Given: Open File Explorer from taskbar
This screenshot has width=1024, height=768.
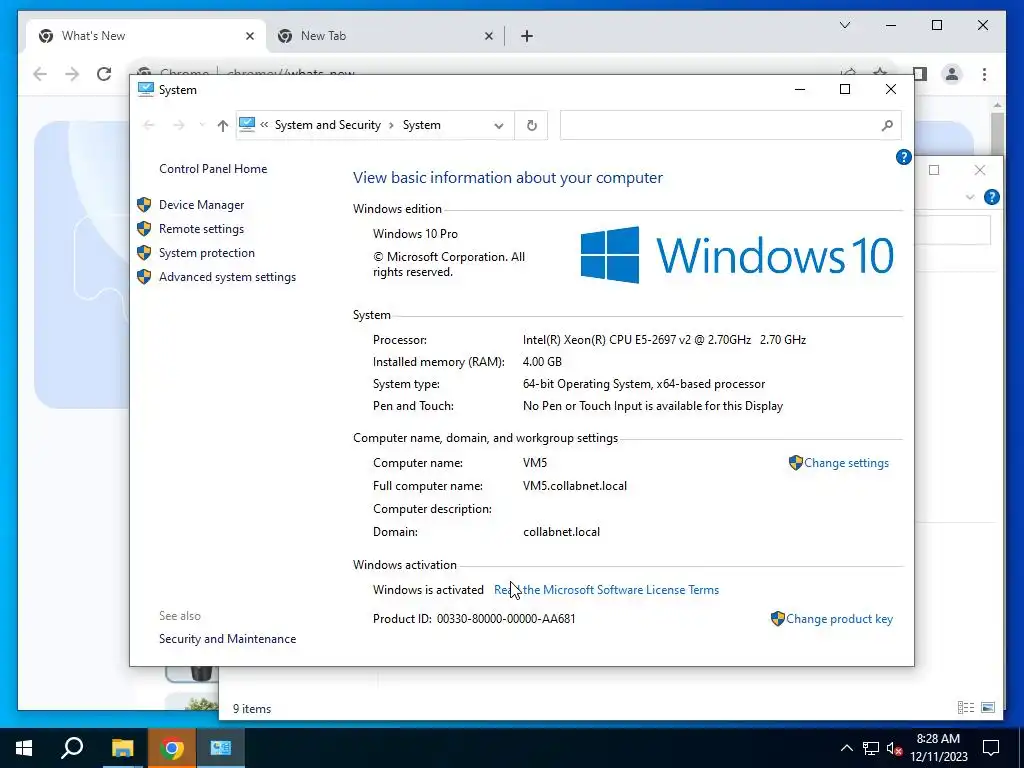Looking at the screenshot, I should point(122,748).
